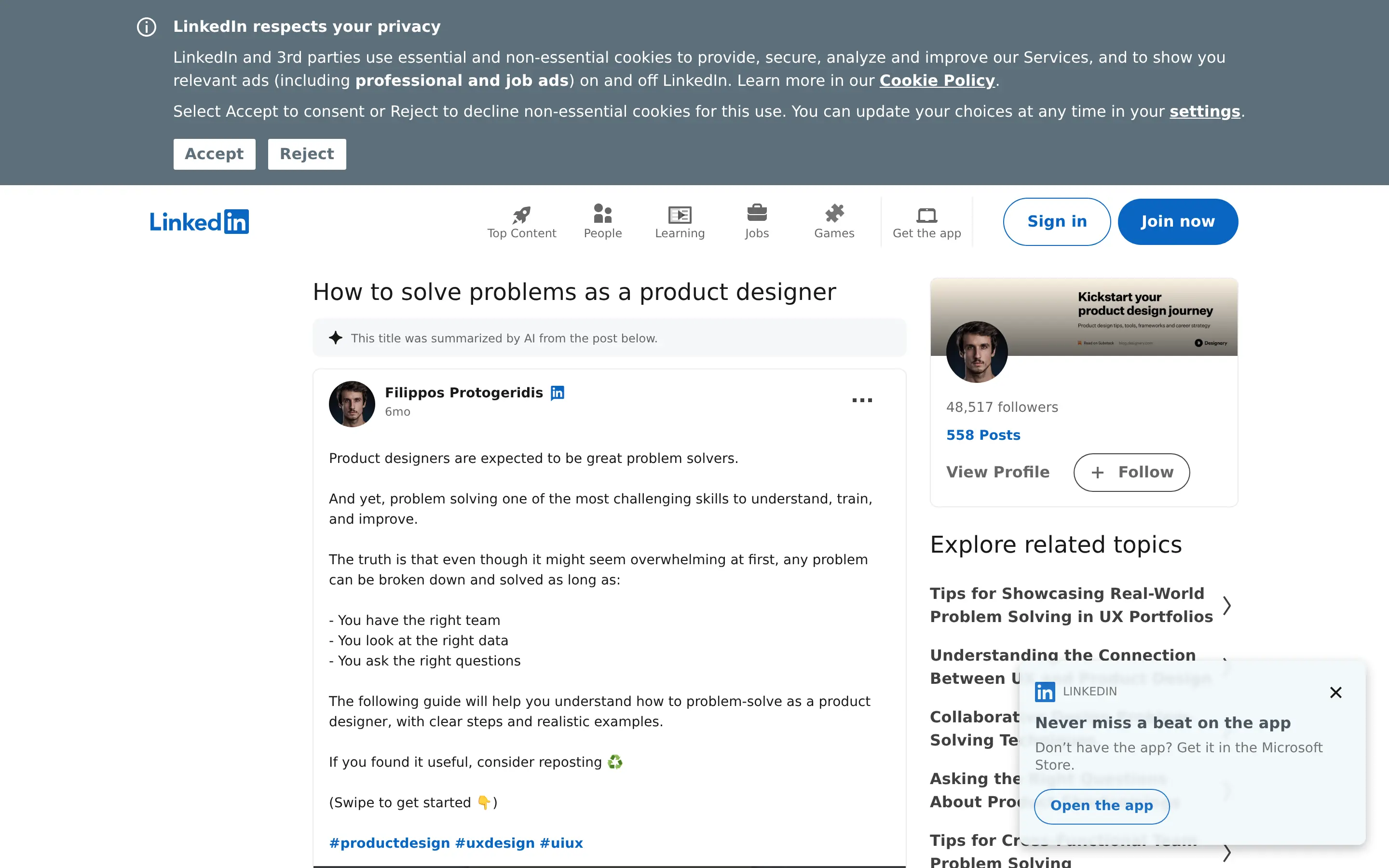
Task: Click the info icon in the privacy banner
Action: pyautogui.click(x=146, y=27)
